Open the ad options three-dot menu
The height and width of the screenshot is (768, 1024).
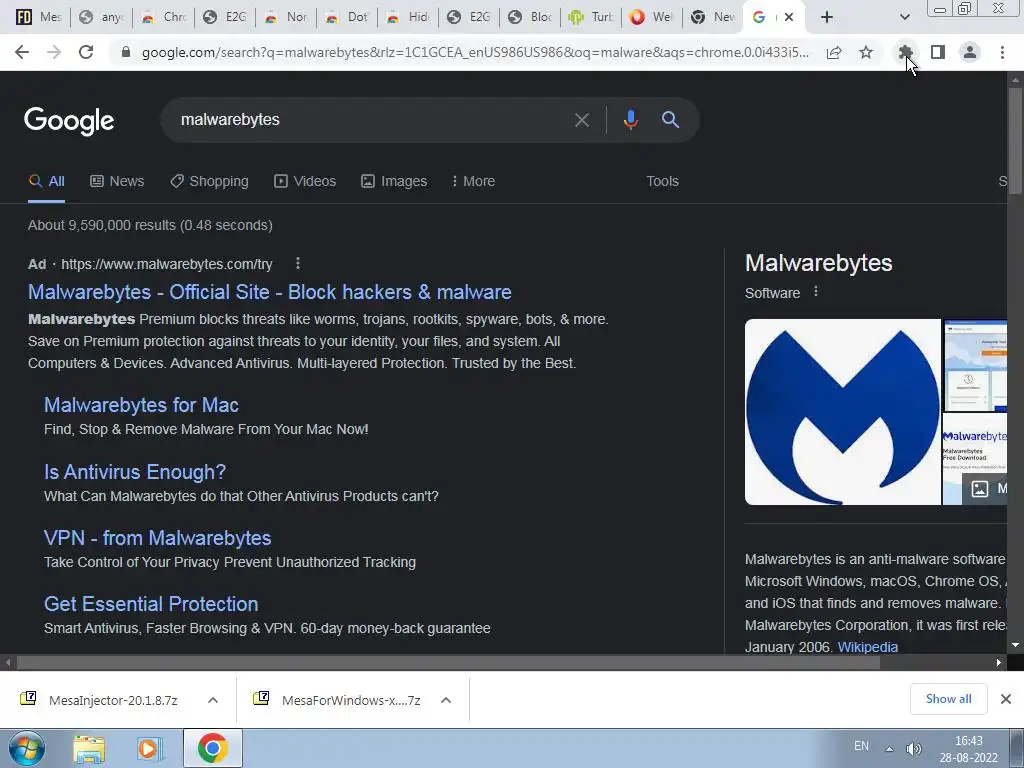(x=298, y=263)
